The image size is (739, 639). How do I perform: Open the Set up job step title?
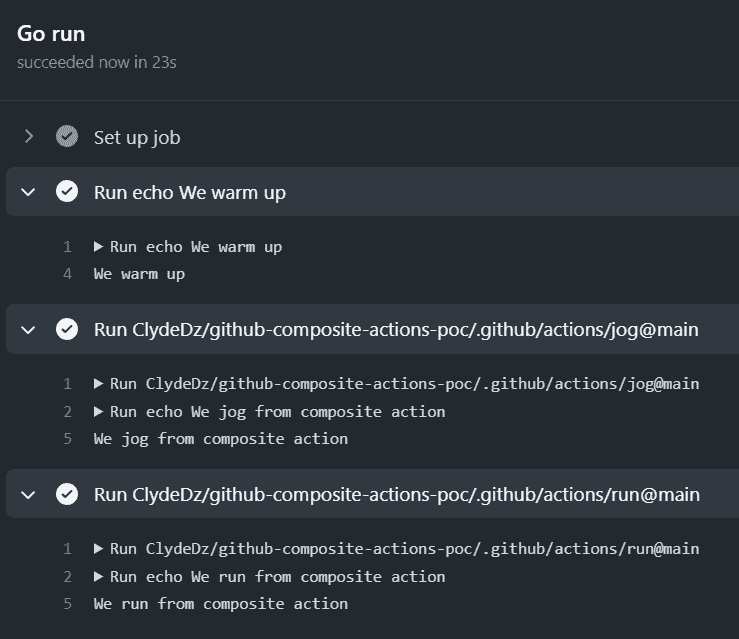[x=137, y=138]
